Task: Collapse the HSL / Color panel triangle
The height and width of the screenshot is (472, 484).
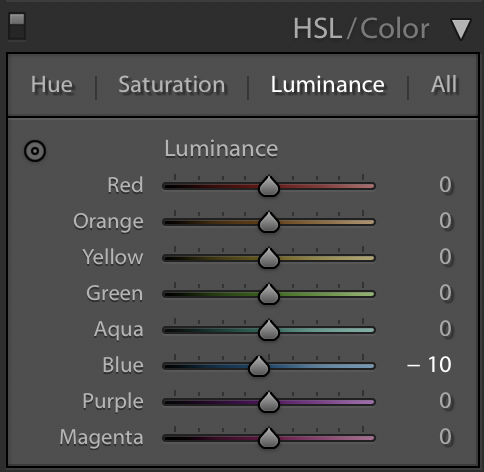Action: pyautogui.click(x=461, y=29)
